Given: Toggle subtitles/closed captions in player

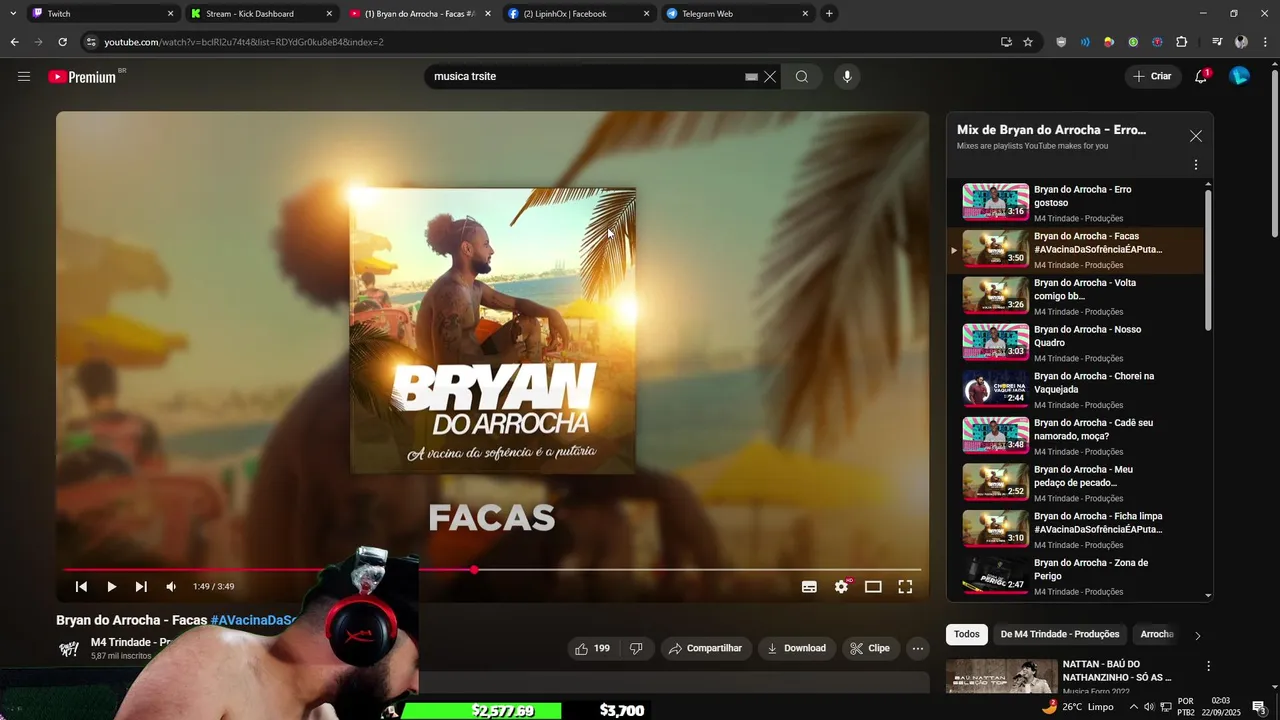Looking at the screenshot, I should pyautogui.click(x=809, y=587).
